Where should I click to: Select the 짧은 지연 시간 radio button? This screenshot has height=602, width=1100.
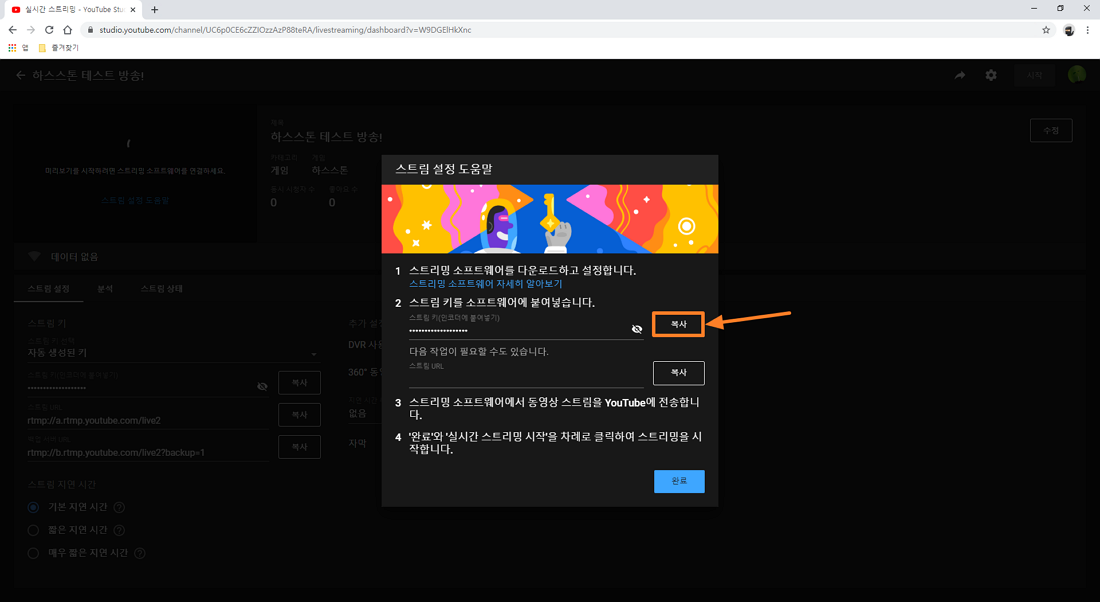pos(33,530)
